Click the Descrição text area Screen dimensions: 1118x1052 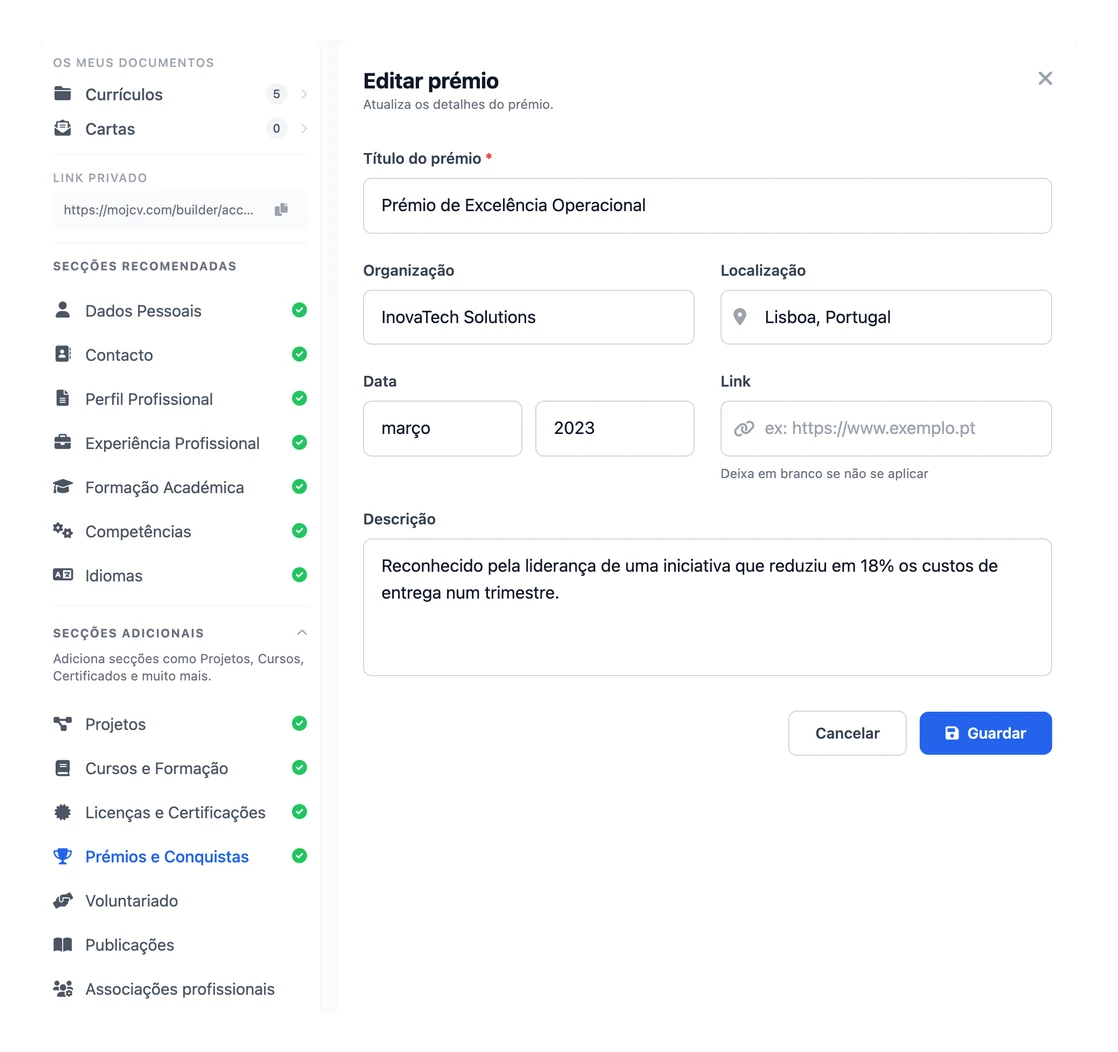(x=707, y=607)
